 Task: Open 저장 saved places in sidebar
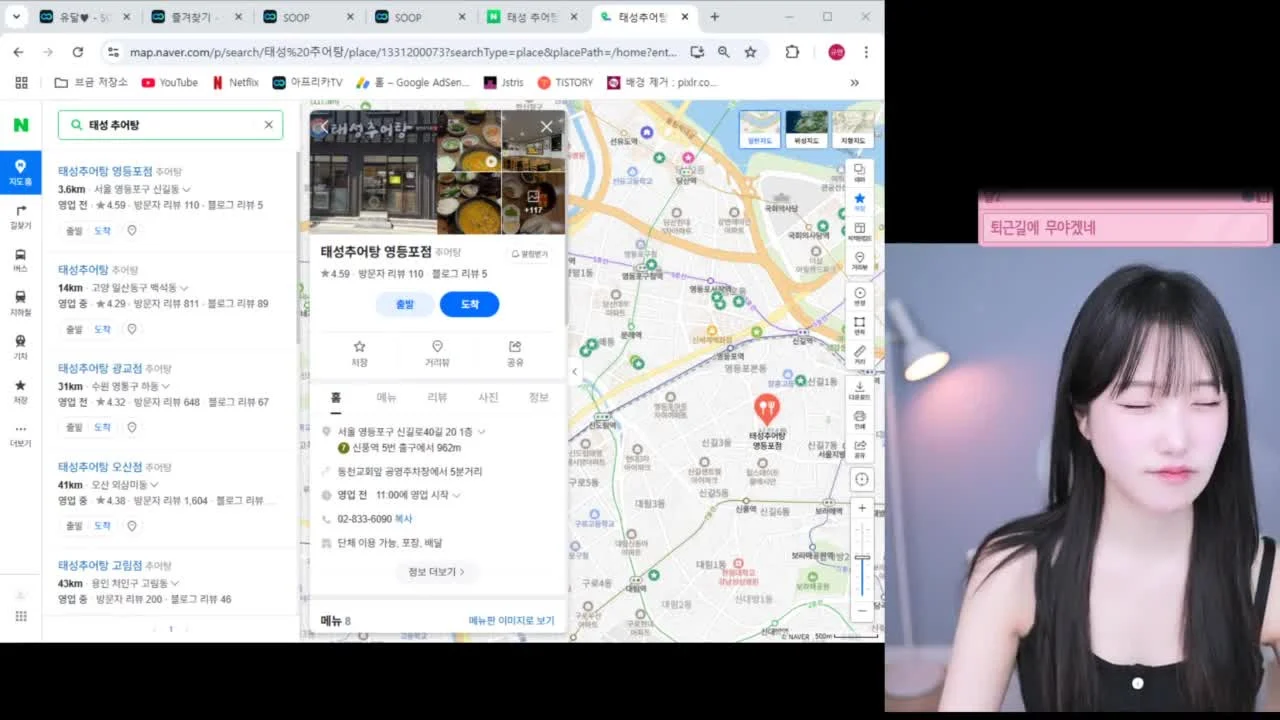point(20,391)
